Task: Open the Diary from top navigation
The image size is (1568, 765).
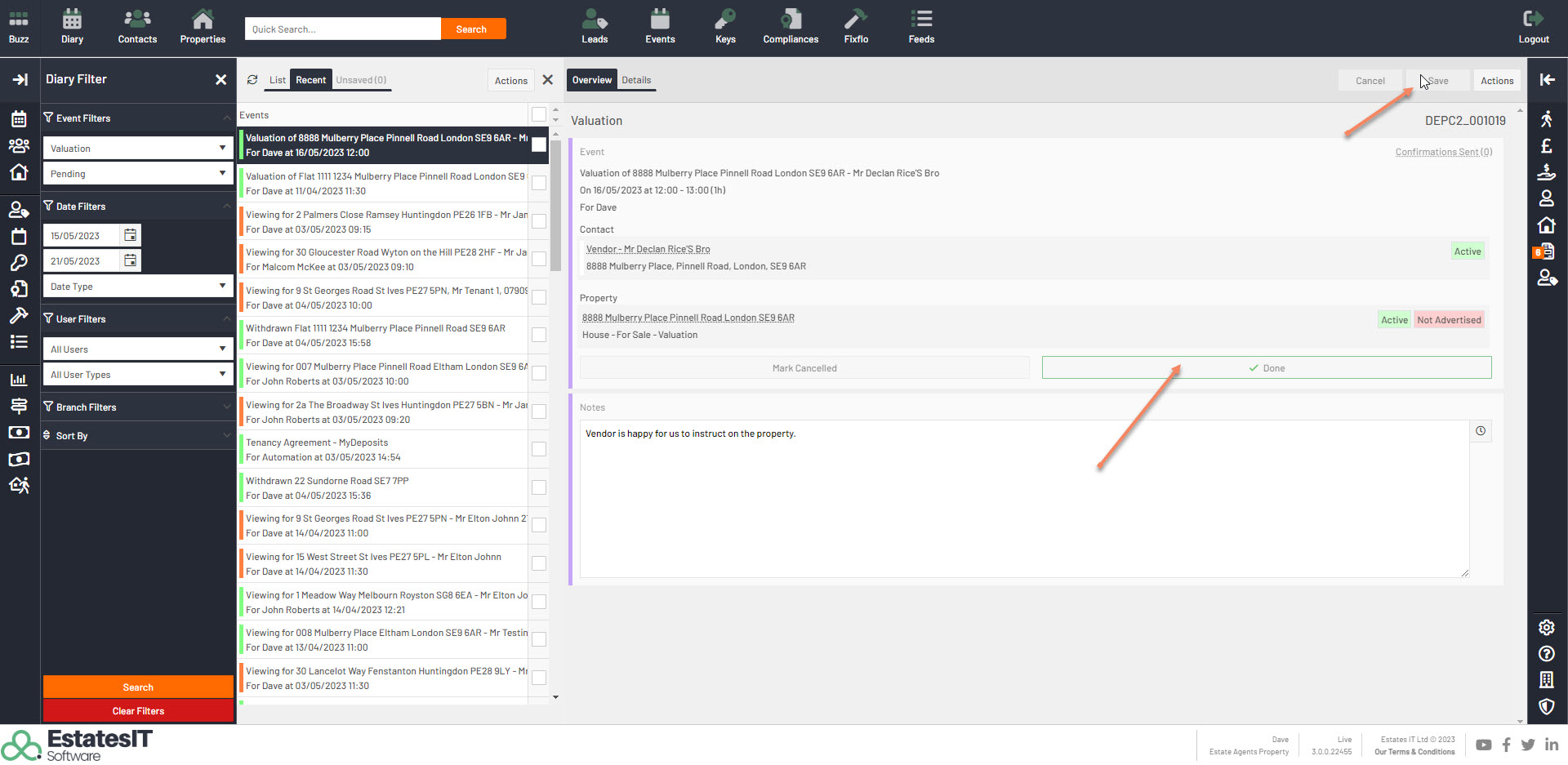Action: tap(72, 27)
